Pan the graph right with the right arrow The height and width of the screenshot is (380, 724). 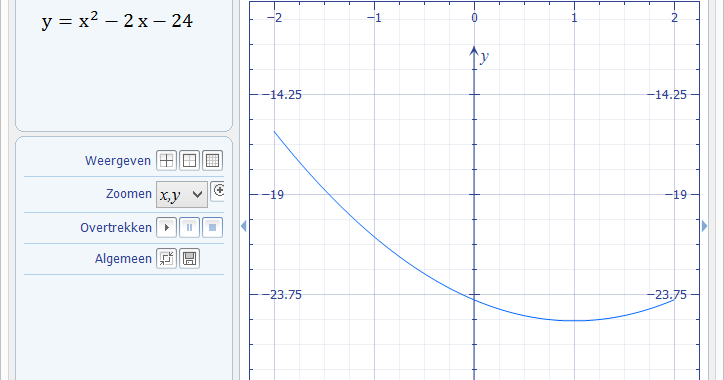704,226
